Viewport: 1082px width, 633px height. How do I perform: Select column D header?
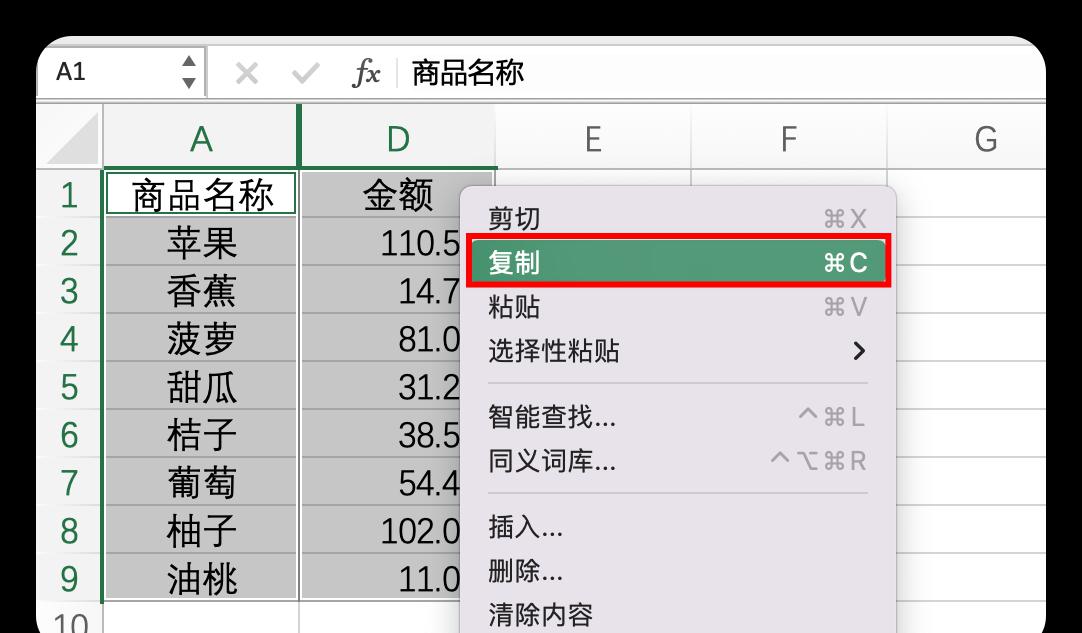pos(397,139)
